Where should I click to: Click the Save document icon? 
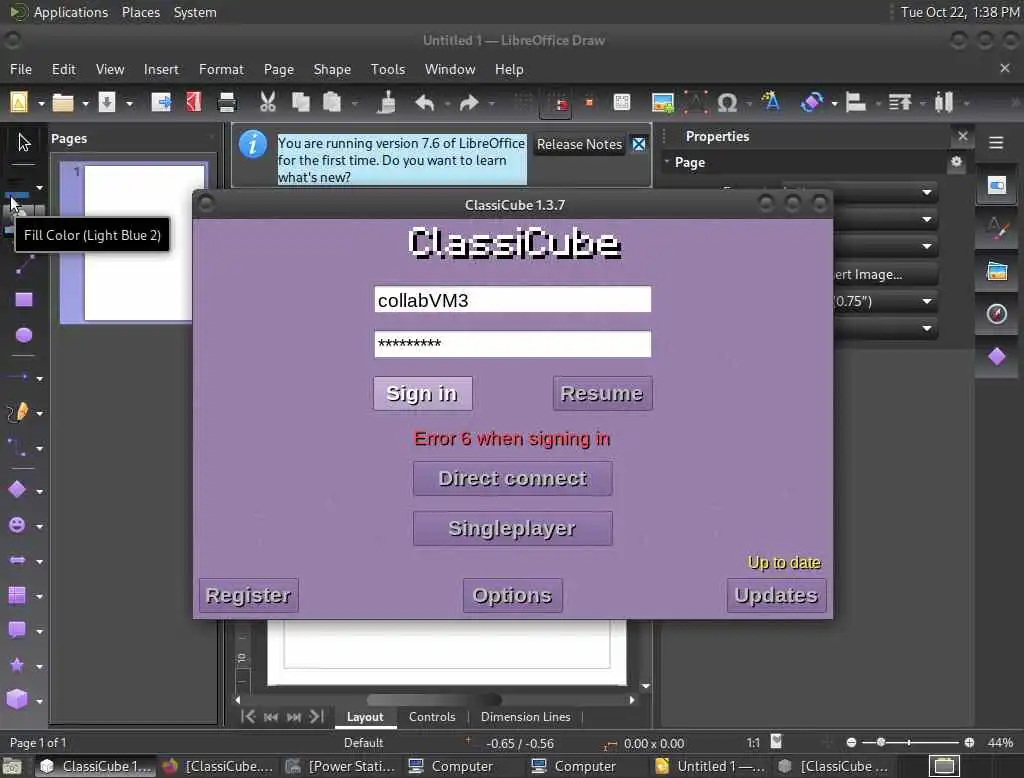click(106, 103)
